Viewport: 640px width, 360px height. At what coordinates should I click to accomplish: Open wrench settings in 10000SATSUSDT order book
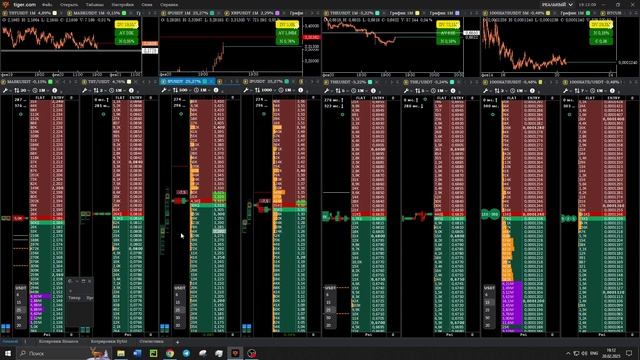486,90
